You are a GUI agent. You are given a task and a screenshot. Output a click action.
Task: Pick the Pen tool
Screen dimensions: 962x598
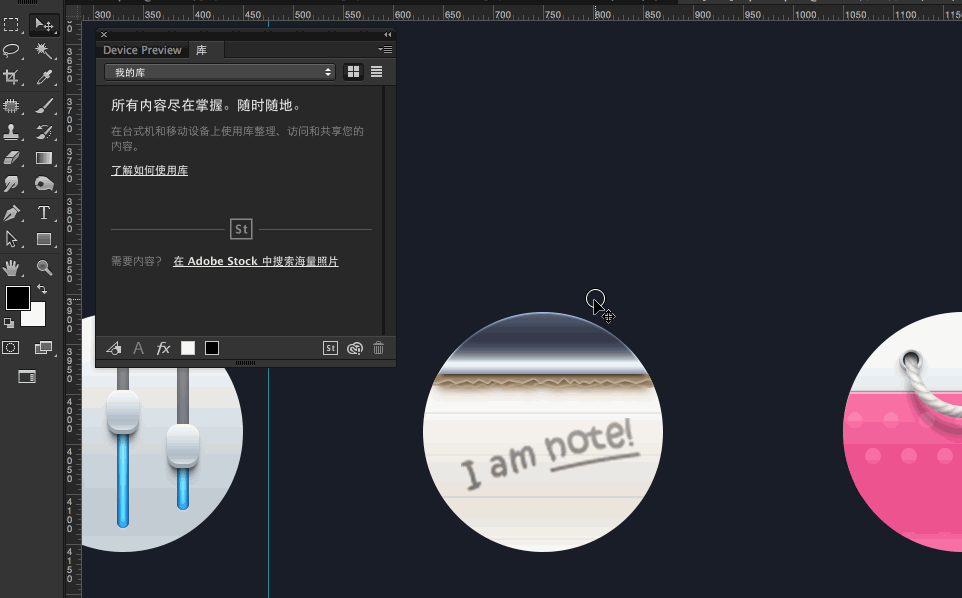tap(12, 212)
